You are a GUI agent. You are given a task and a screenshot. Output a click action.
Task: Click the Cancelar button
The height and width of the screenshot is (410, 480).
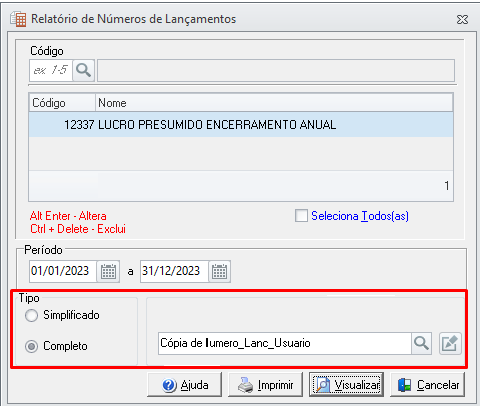(x=427, y=385)
